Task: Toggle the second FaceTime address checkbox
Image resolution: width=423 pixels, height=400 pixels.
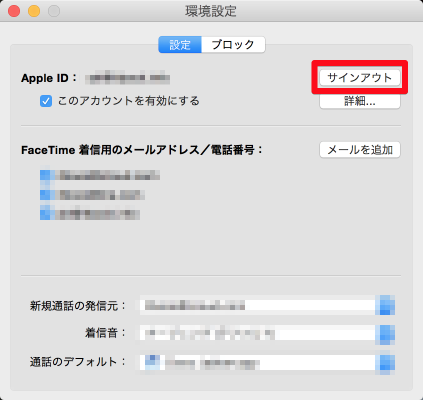Action: [x=45, y=195]
